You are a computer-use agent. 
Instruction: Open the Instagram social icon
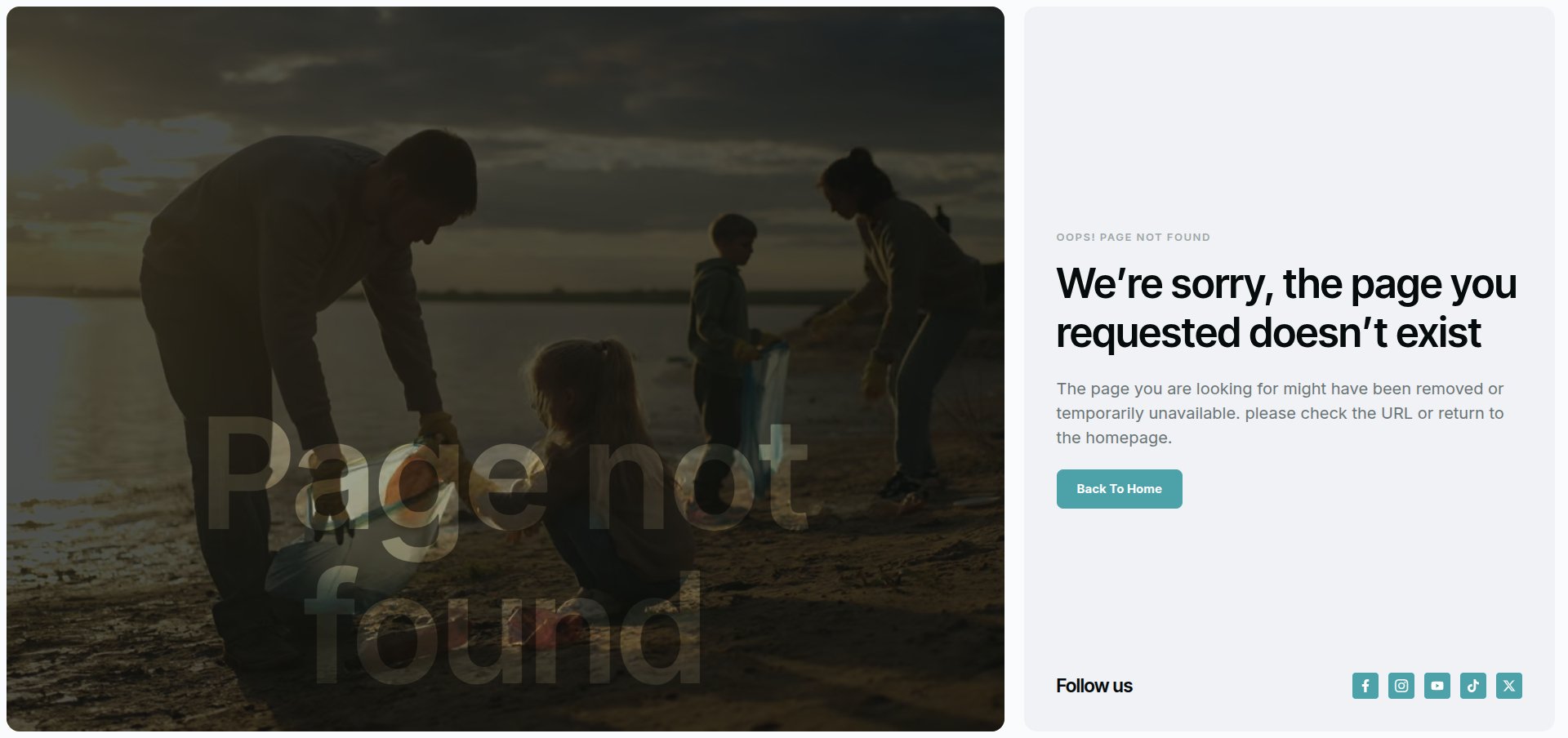[1401, 686]
